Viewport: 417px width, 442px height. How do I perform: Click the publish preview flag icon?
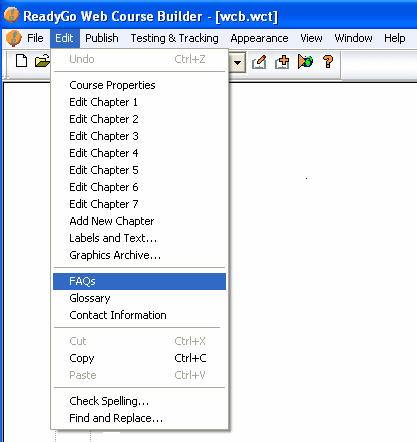click(305, 62)
